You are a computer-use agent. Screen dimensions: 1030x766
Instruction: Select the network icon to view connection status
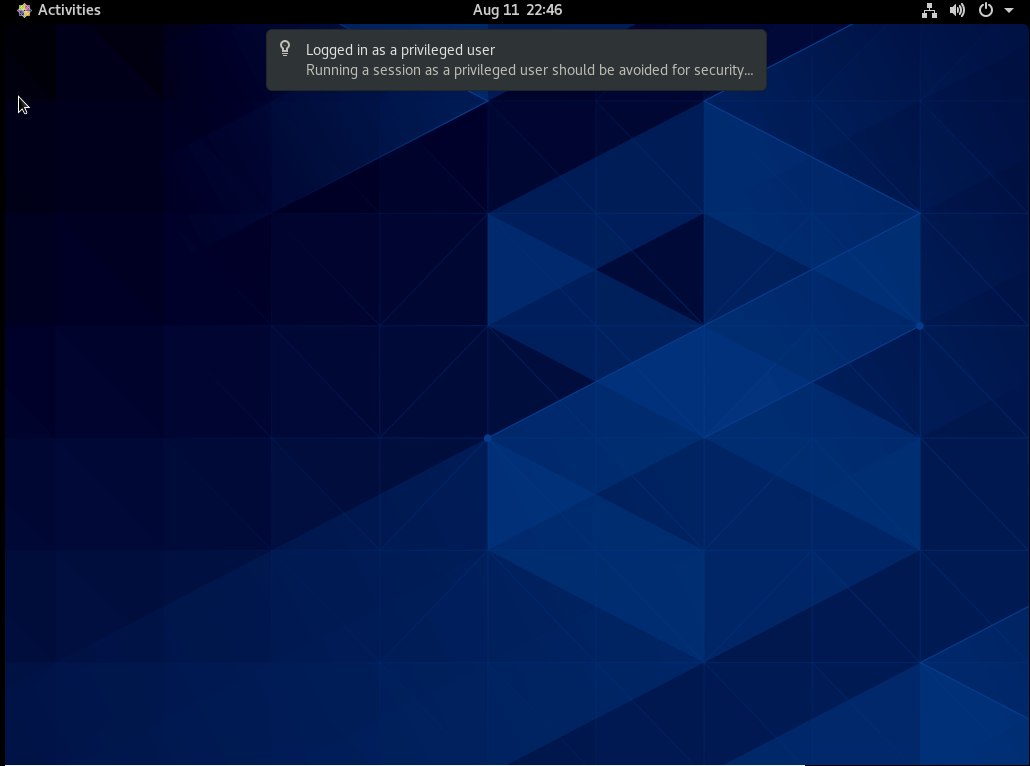click(x=929, y=10)
